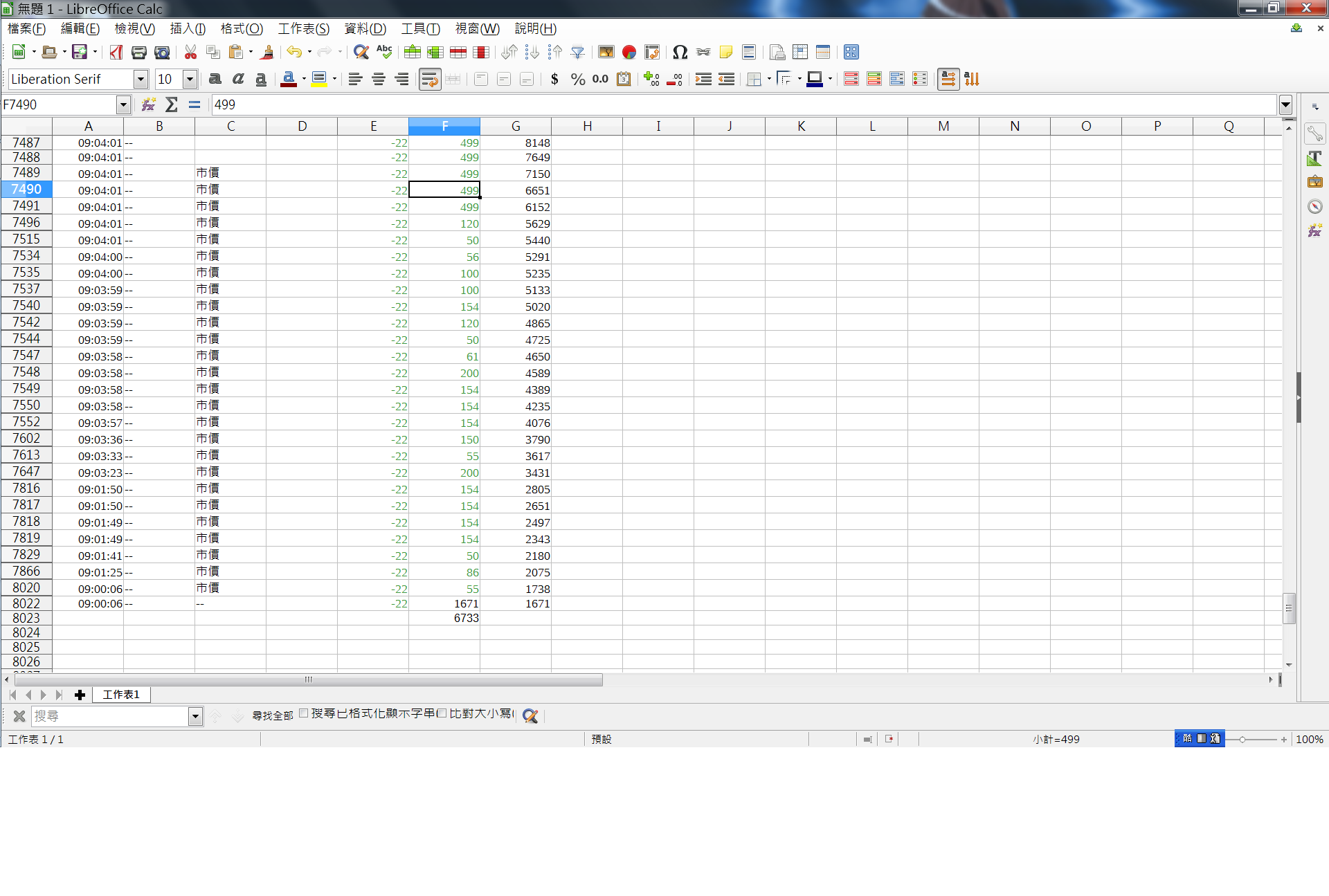Click the 尋找全部 button

(272, 715)
